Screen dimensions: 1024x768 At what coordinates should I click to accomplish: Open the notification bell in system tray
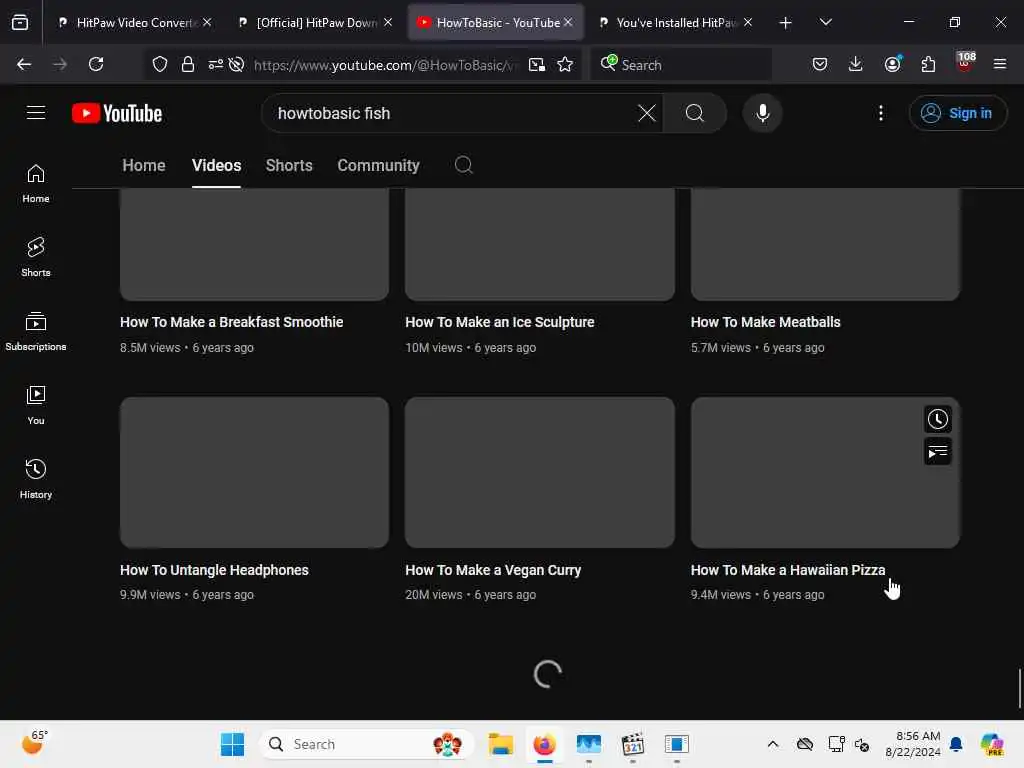956,744
